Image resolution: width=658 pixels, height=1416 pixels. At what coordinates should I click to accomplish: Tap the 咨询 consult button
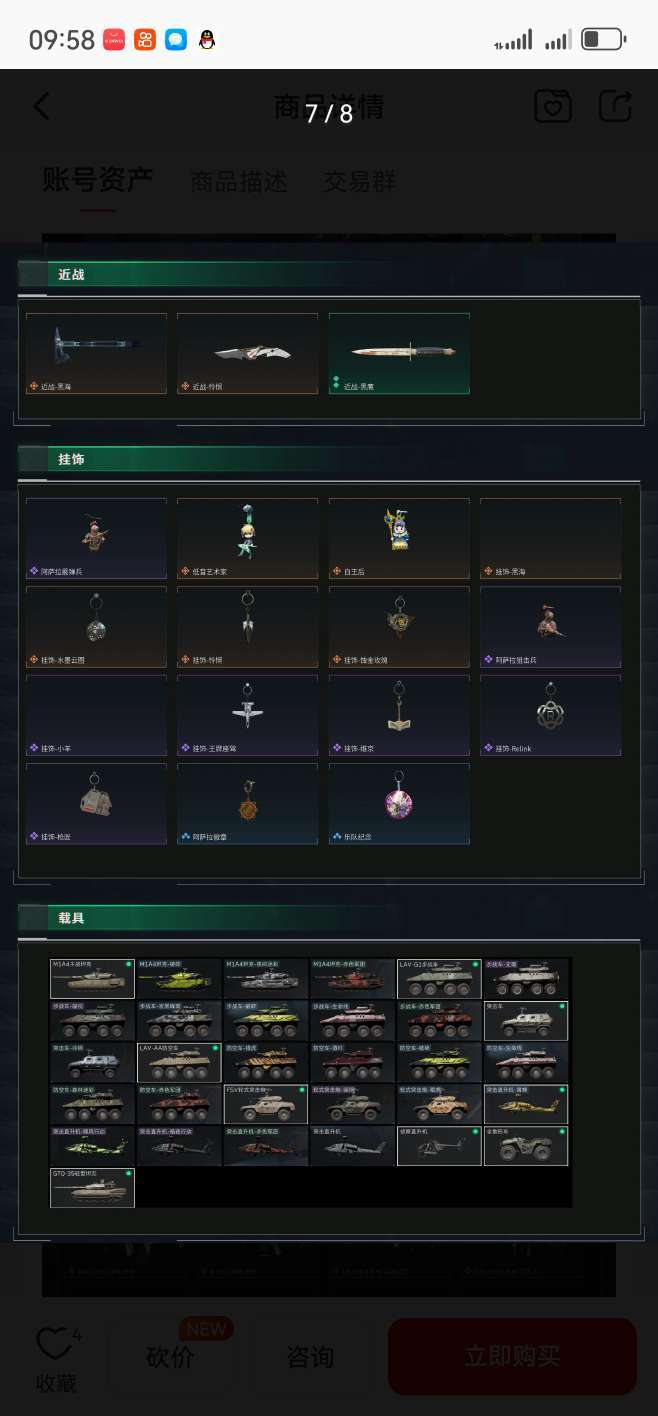310,1357
